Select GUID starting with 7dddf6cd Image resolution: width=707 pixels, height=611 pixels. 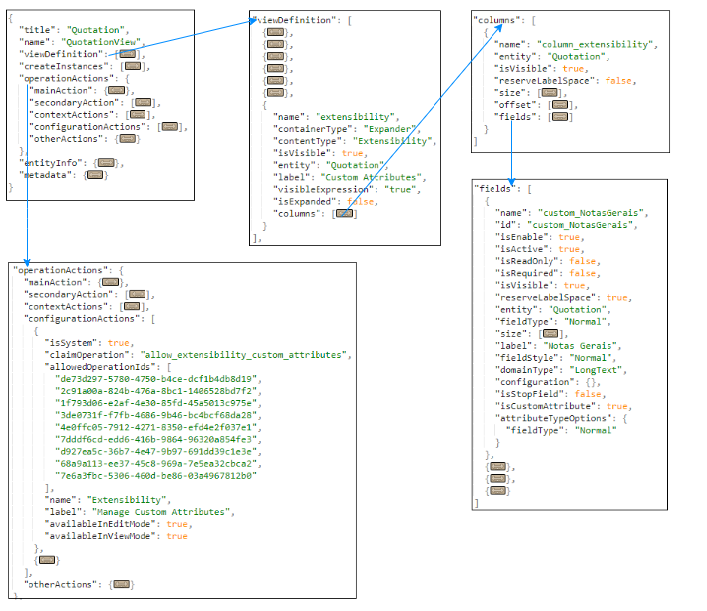(x=156, y=440)
